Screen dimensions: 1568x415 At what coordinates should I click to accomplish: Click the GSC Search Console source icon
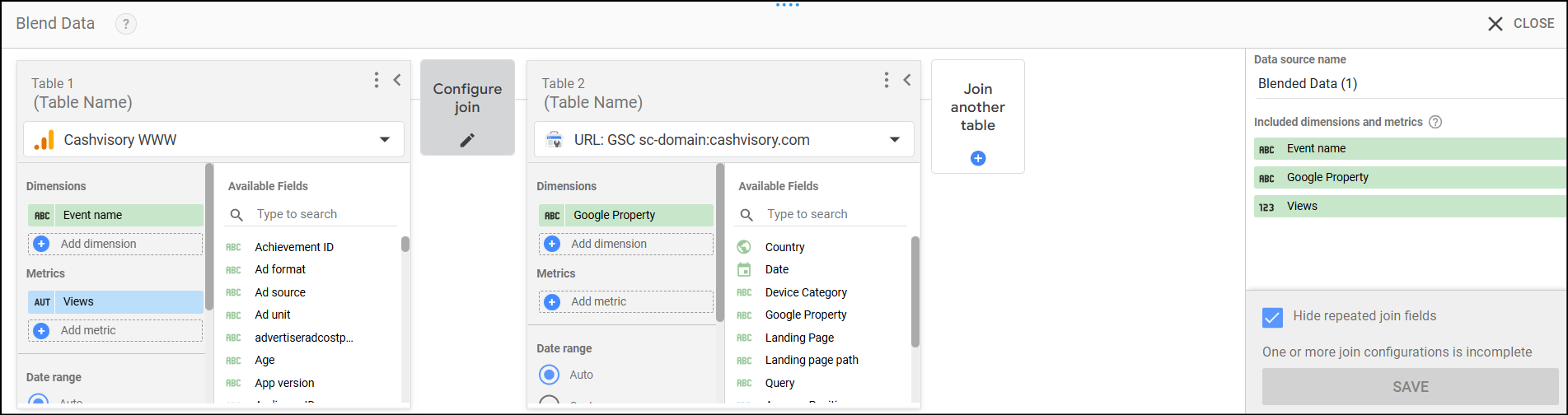555,140
